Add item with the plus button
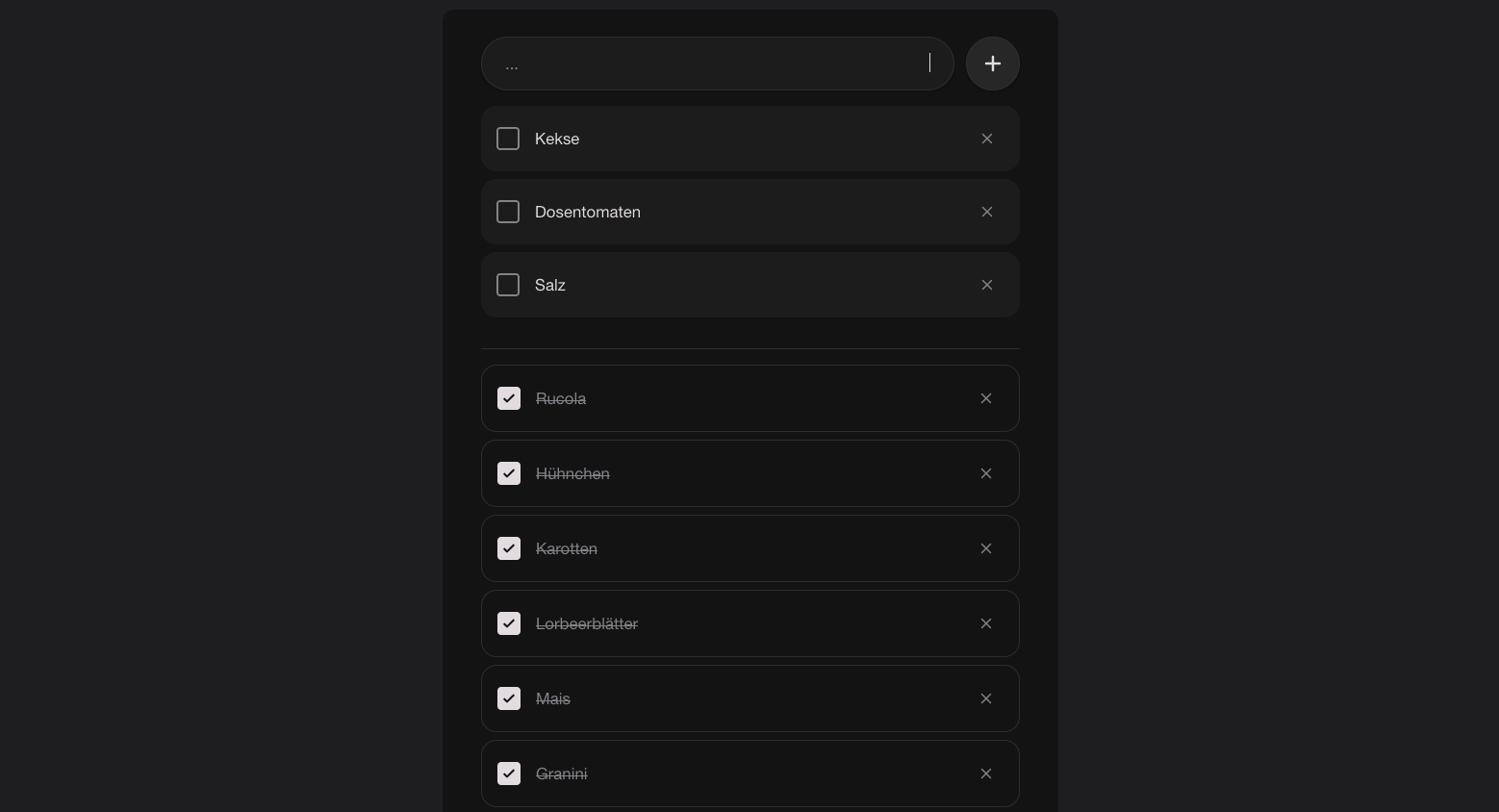This screenshot has width=1499, height=812. coord(993,63)
